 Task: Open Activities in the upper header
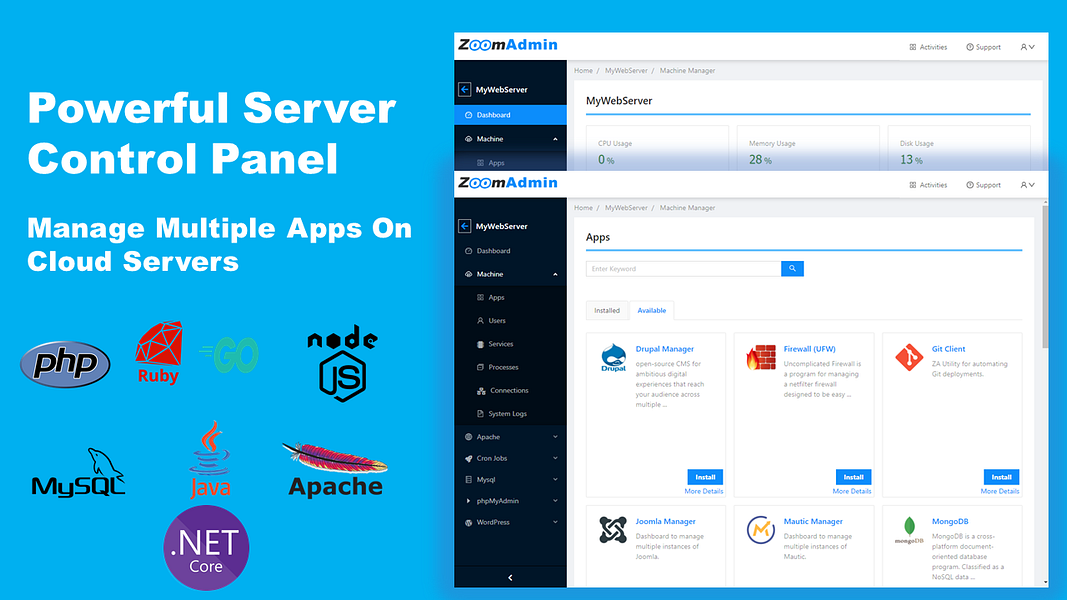[928, 48]
